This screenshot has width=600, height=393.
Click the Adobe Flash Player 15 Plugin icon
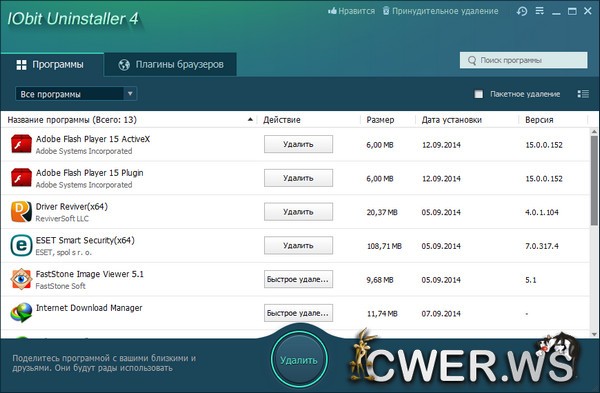(x=21, y=178)
